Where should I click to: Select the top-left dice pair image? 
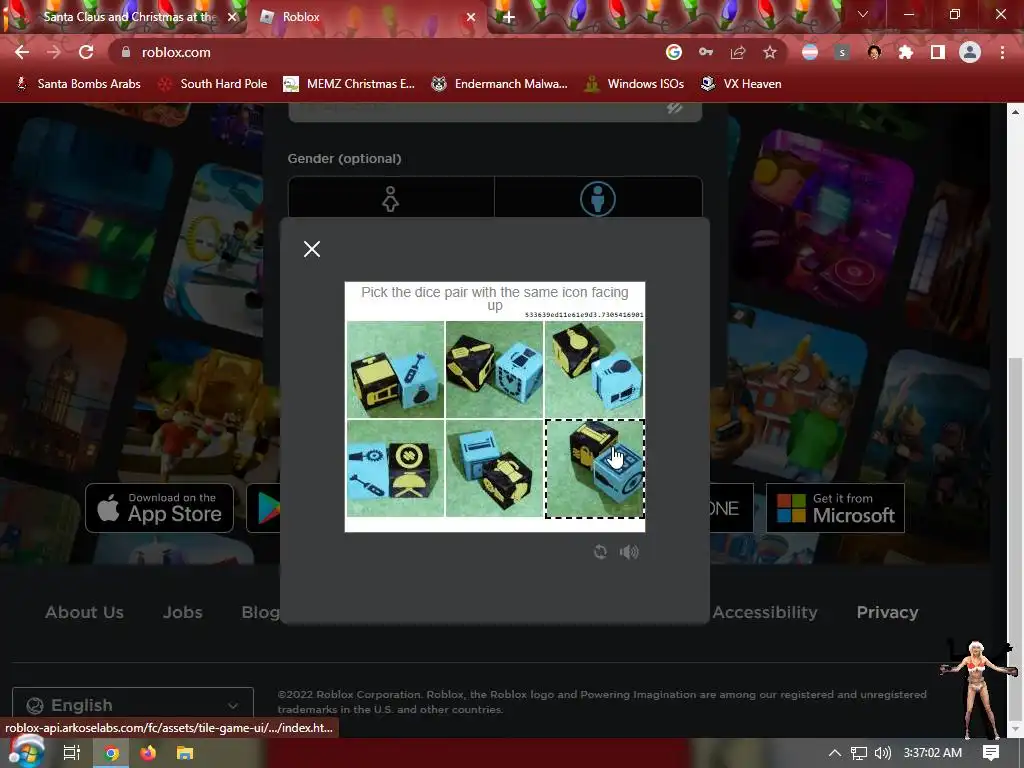tap(395, 370)
